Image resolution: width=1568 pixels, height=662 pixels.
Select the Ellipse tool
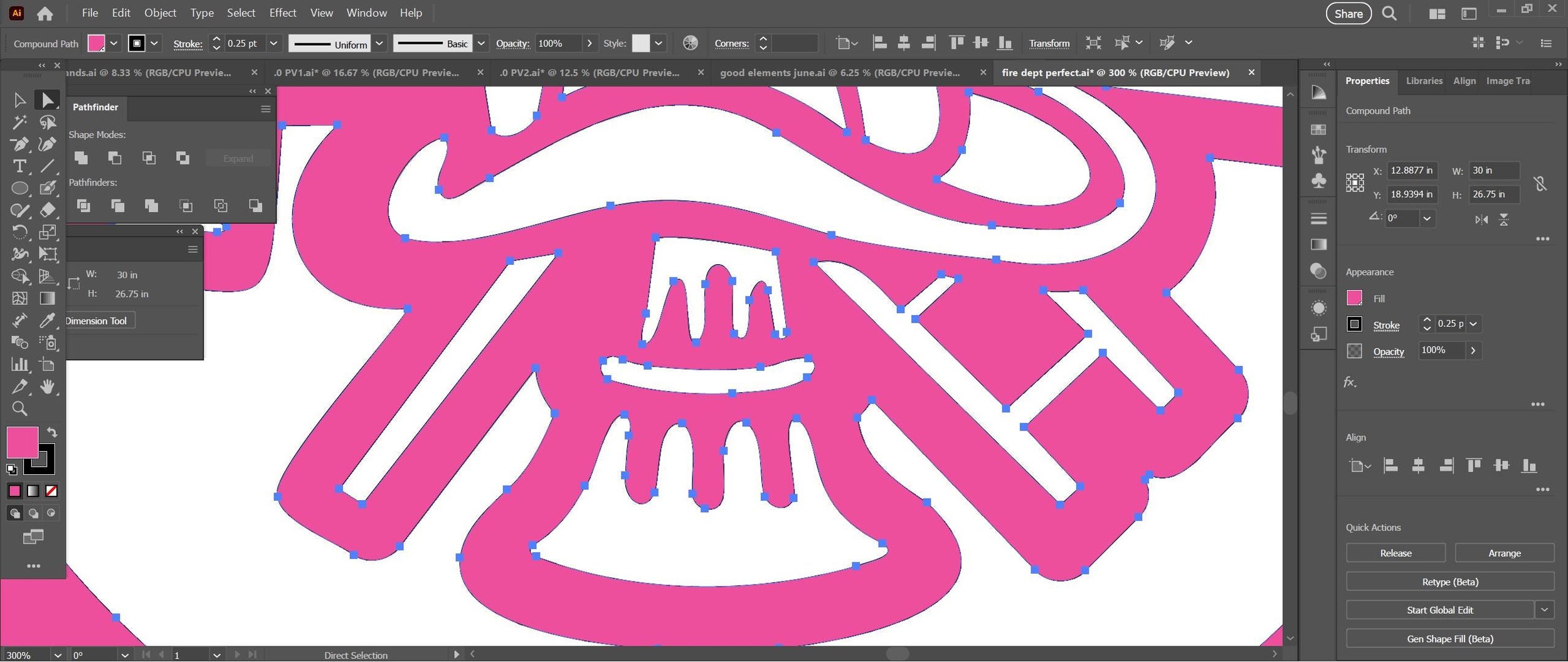click(x=19, y=188)
